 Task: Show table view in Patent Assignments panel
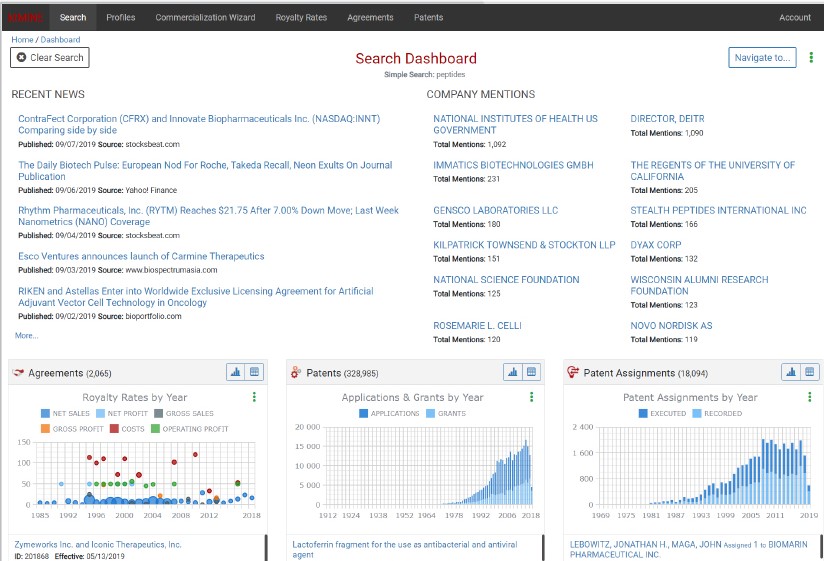809,372
